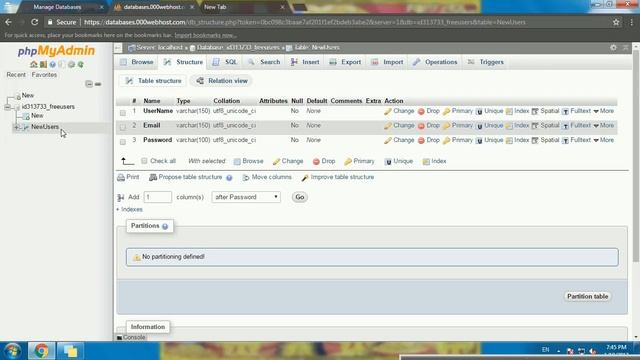Collapse all navigation tree items button
640x360 pixels.
(x=89, y=84)
